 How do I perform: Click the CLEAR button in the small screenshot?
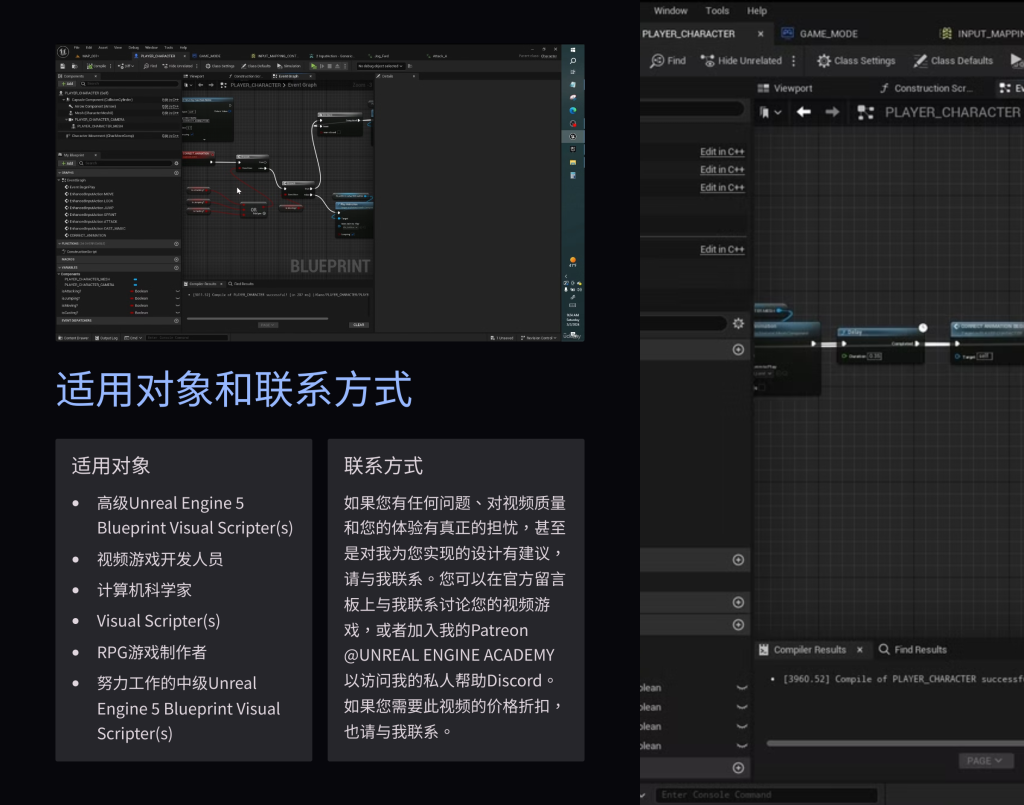[359, 324]
